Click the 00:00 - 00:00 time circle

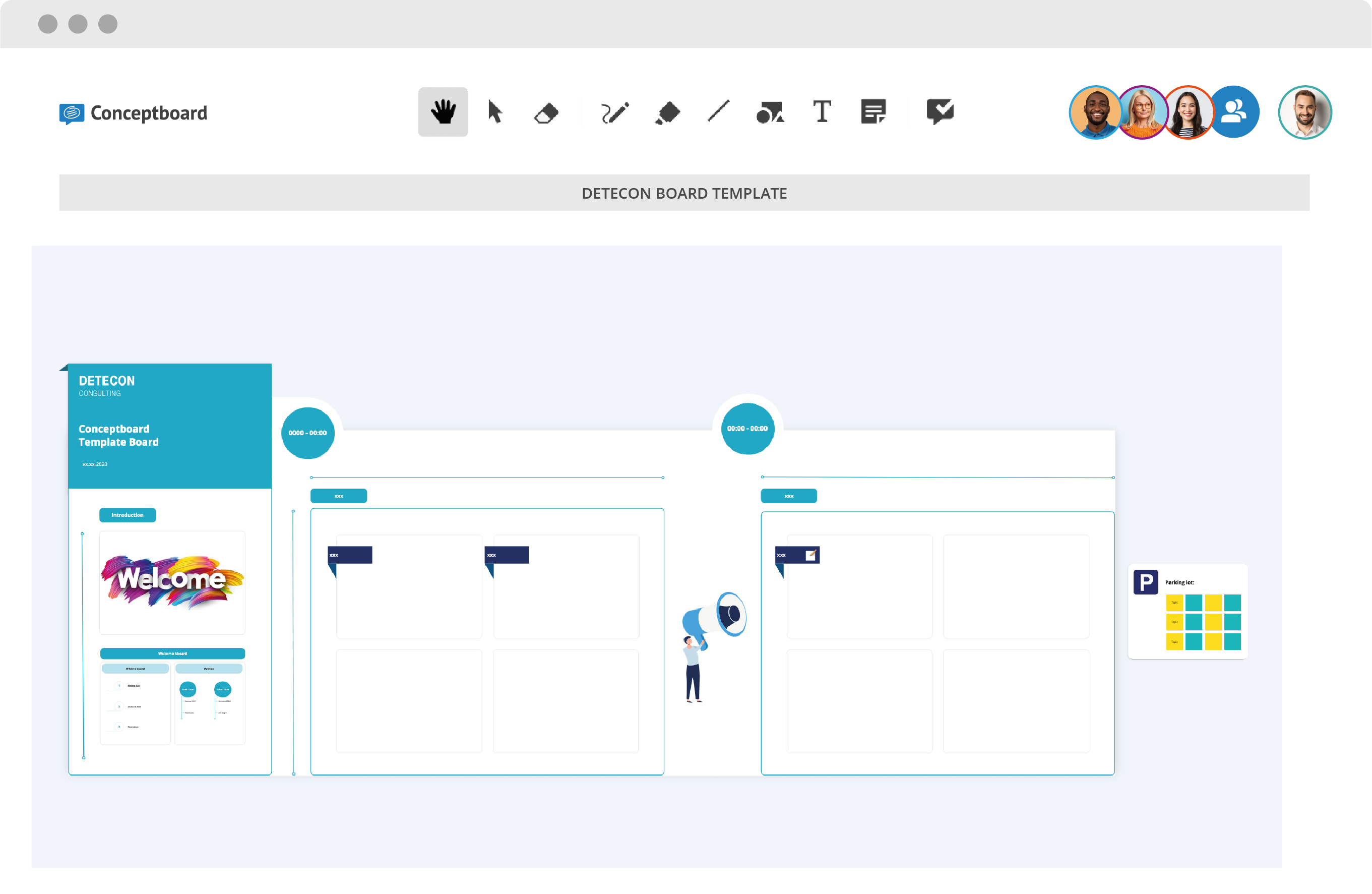tap(747, 429)
